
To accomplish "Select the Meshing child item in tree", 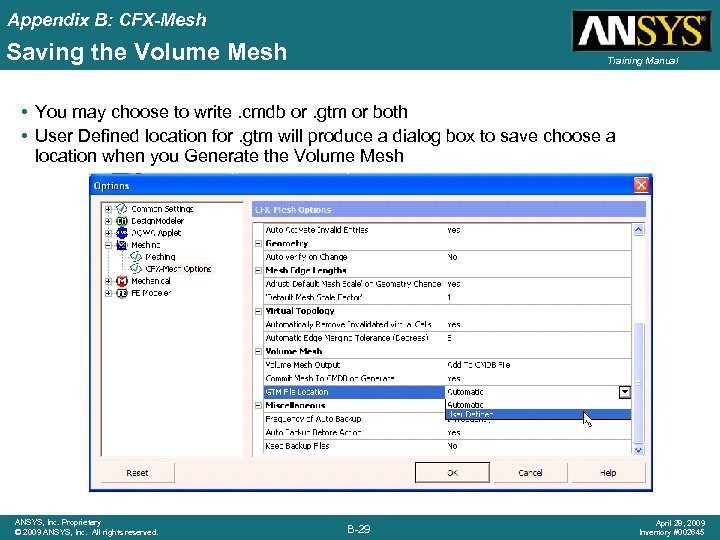I will (160, 257).
